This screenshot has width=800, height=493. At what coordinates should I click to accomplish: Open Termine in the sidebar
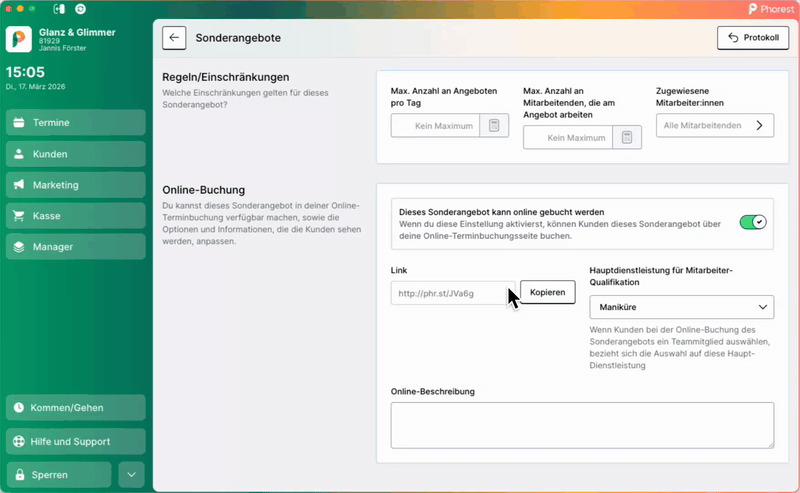click(x=76, y=122)
